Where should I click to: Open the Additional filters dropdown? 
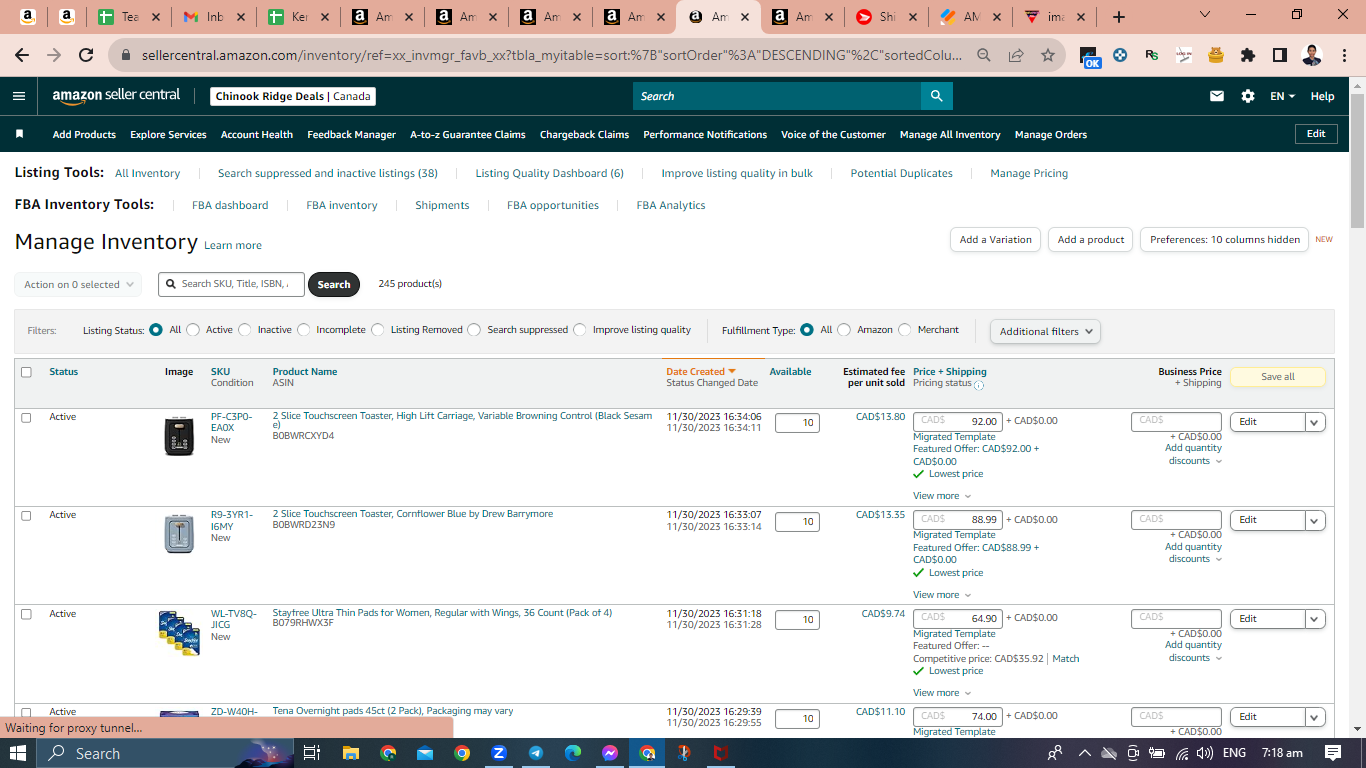coord(1045,331)
